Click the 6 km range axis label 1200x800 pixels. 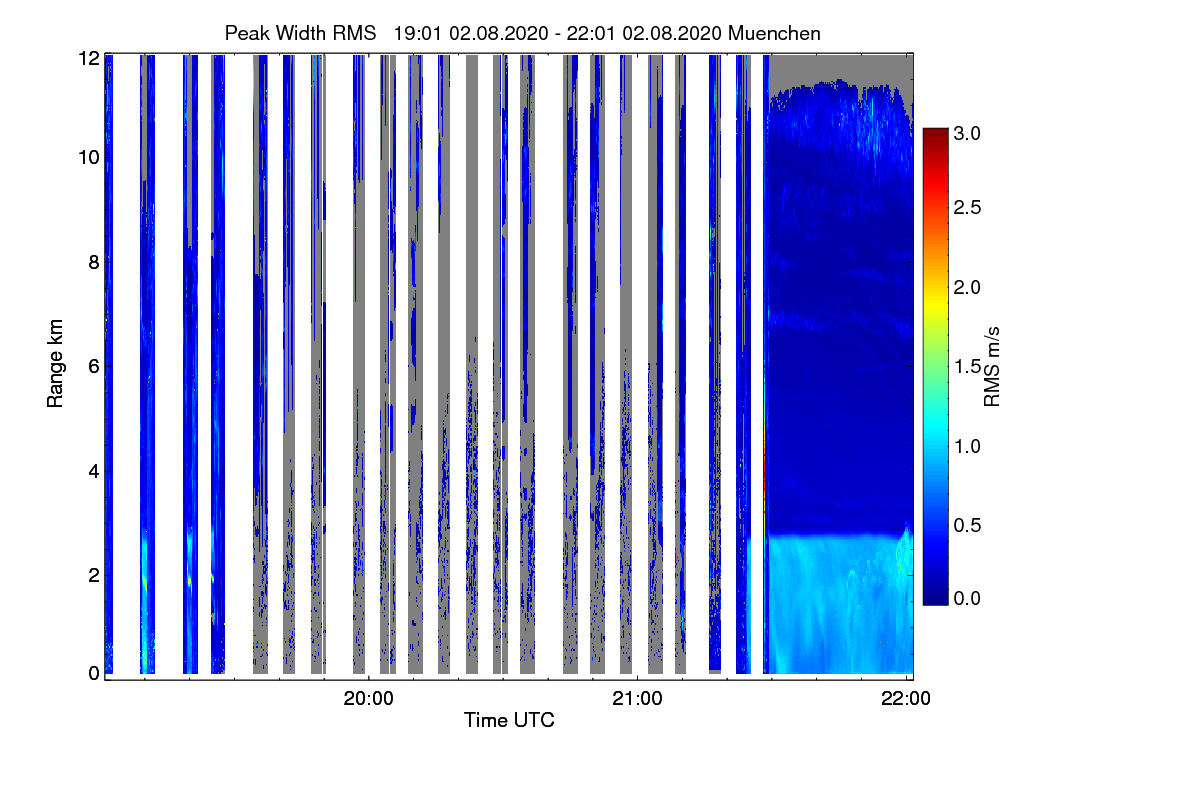[93, 366]
